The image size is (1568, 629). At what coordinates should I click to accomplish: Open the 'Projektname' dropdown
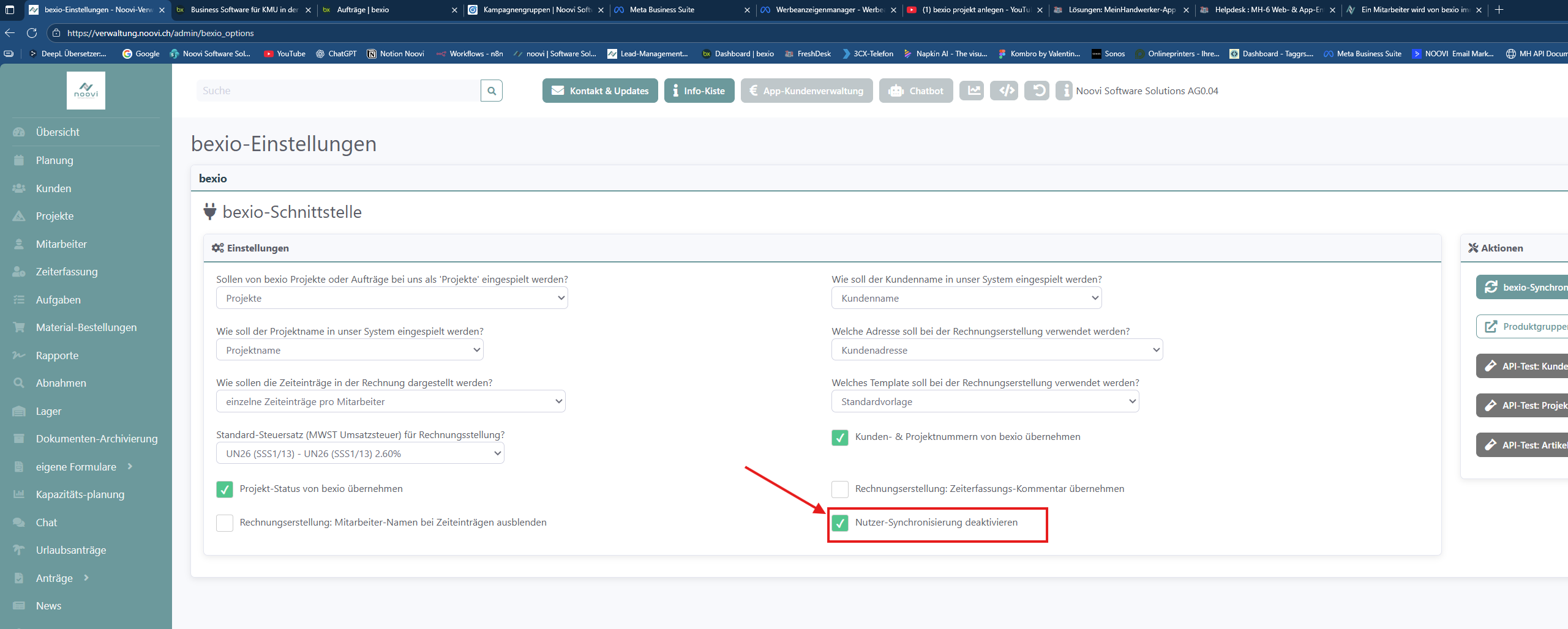(x=350, y=350)
